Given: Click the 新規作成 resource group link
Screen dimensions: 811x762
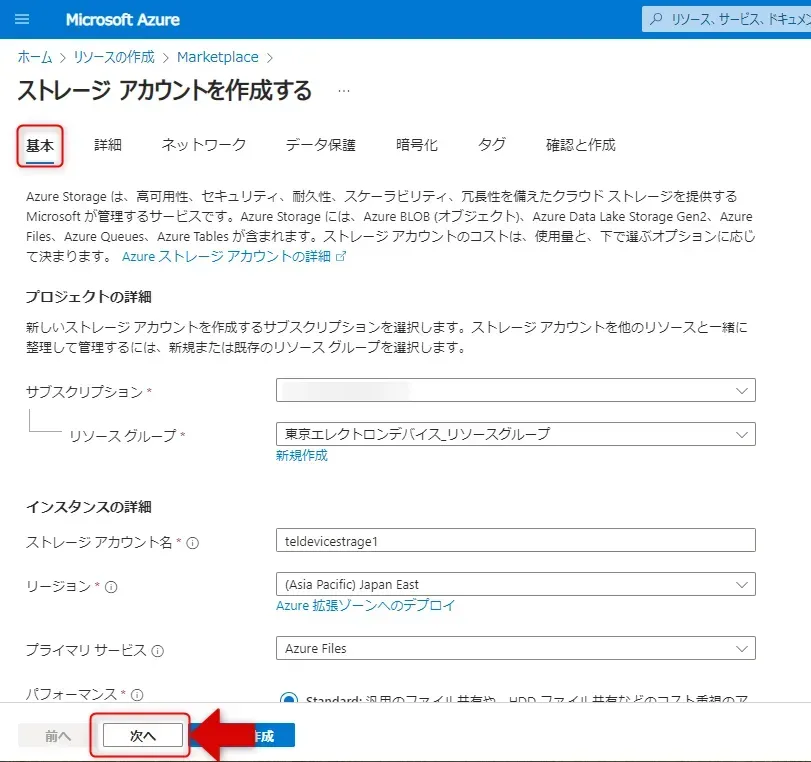Looking at the screenshot, I should (301, 456).
